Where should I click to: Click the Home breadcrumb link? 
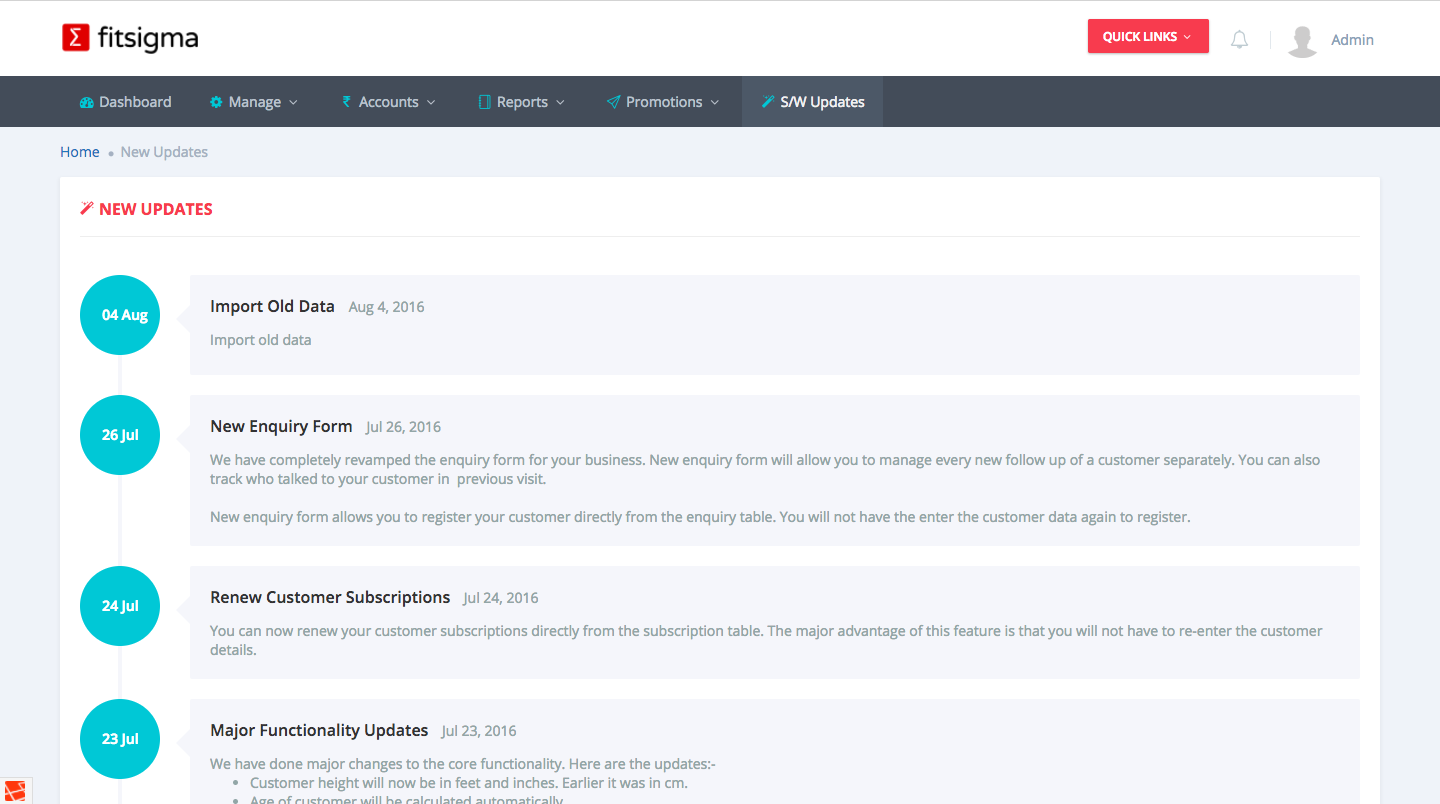79,152
